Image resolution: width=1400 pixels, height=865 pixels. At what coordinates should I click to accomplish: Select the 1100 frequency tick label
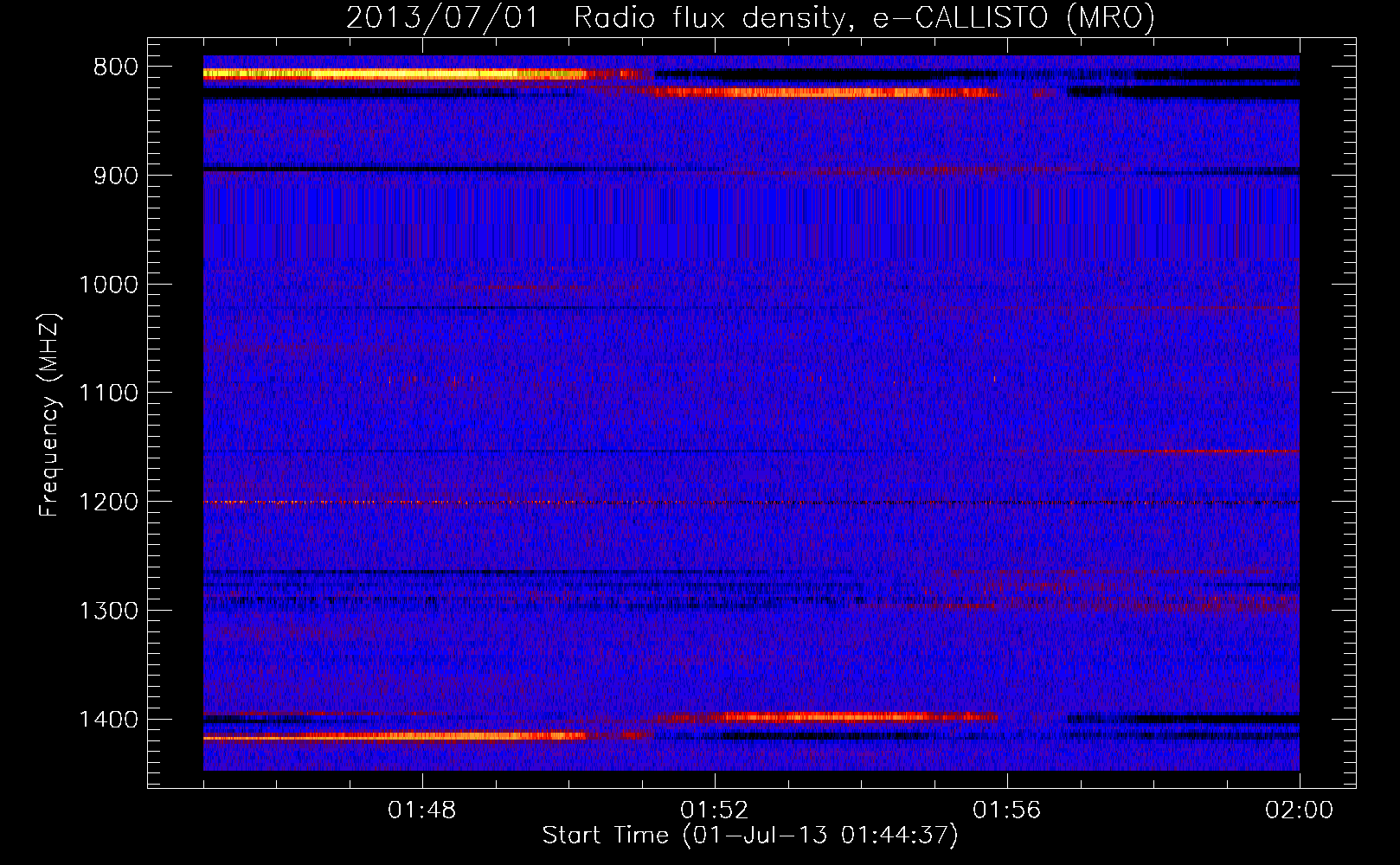[108, 394]
